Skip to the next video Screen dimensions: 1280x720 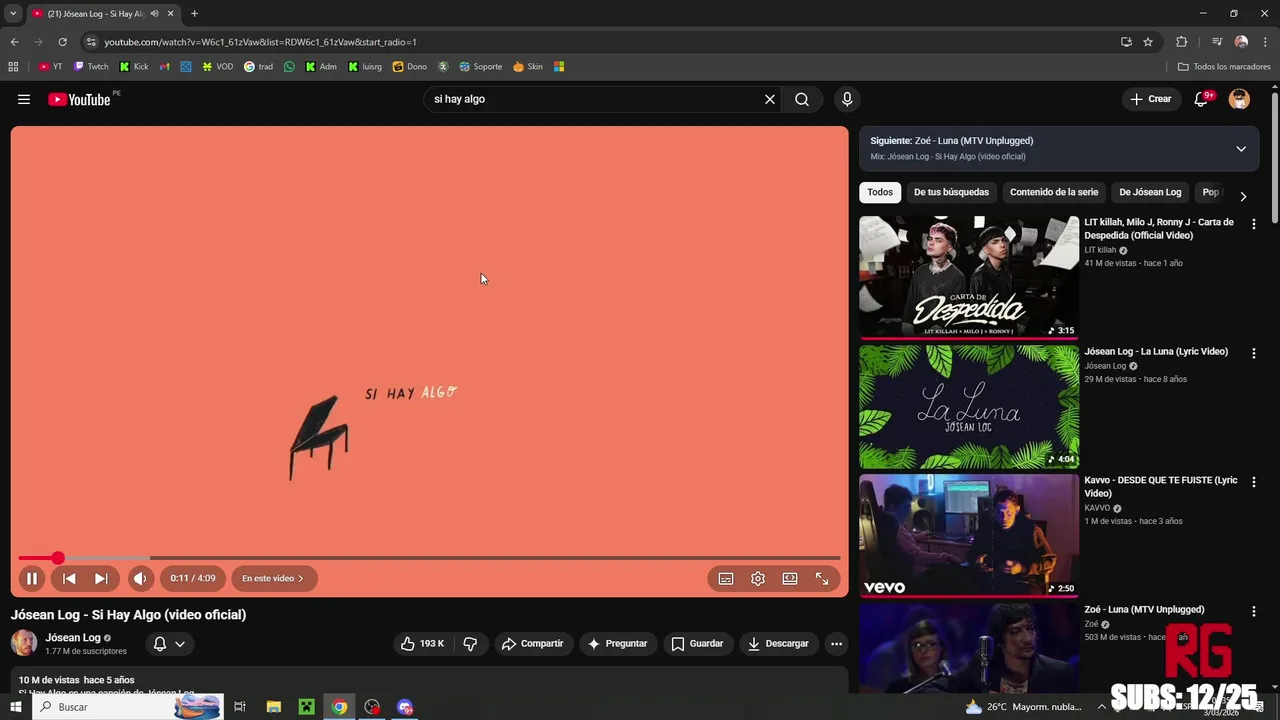[101, 578]
